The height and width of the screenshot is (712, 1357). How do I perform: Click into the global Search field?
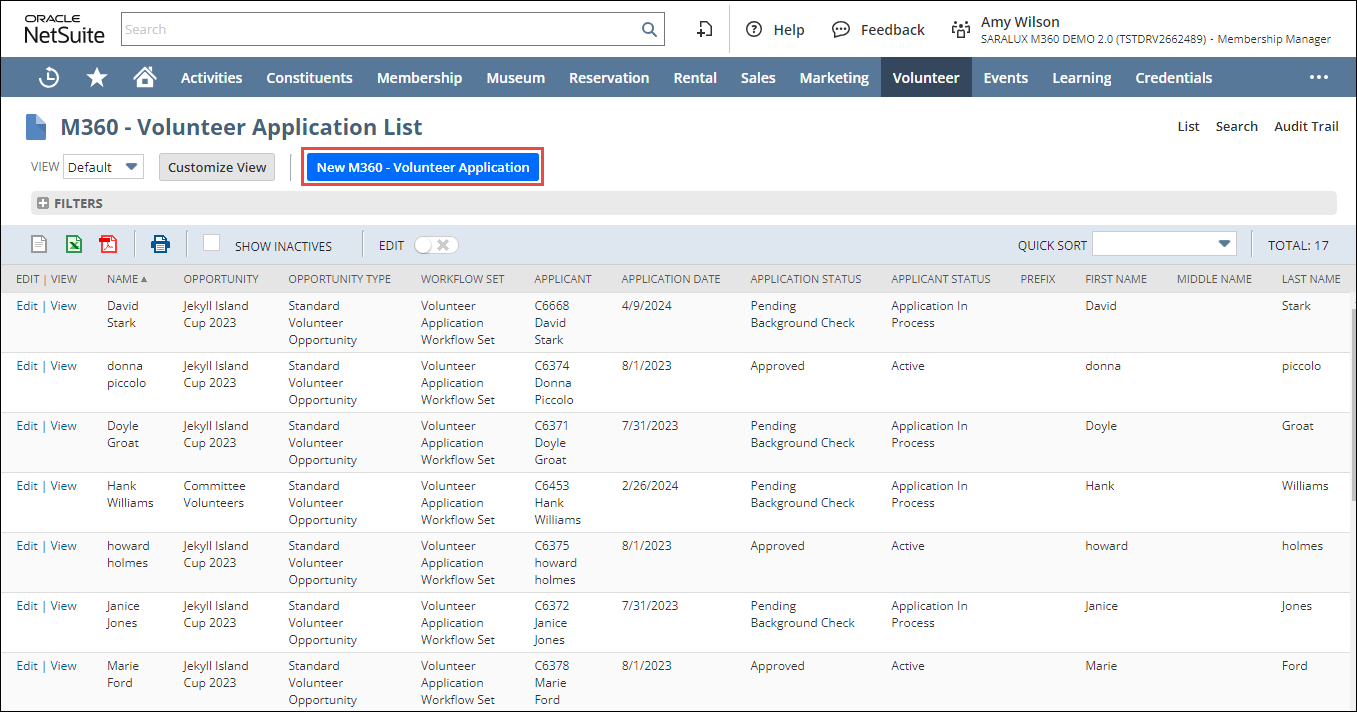point(380,29)
